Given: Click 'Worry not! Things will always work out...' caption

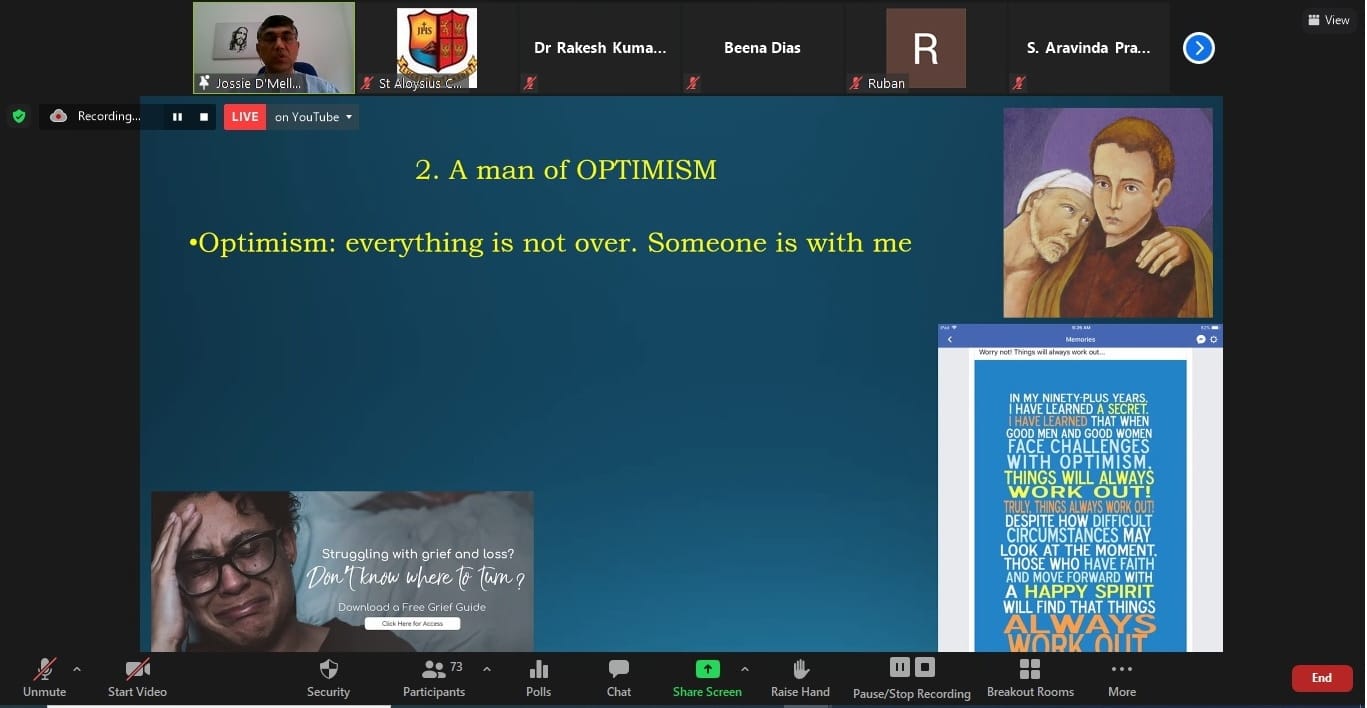Looking at the screenshot, I should click(1041, 352).
